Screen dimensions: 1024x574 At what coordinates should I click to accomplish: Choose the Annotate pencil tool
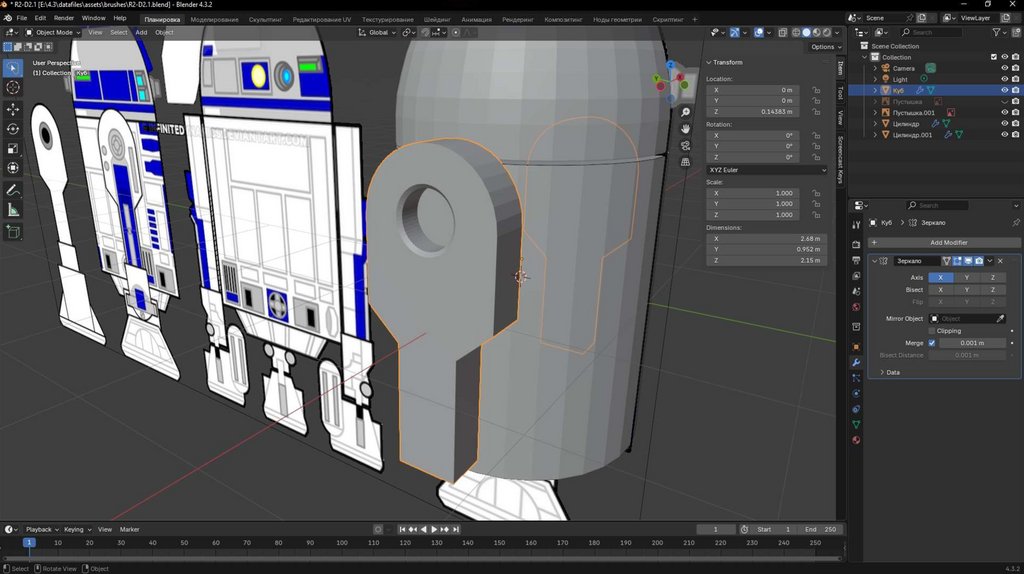pyautogui.click(x=13, y=190)
